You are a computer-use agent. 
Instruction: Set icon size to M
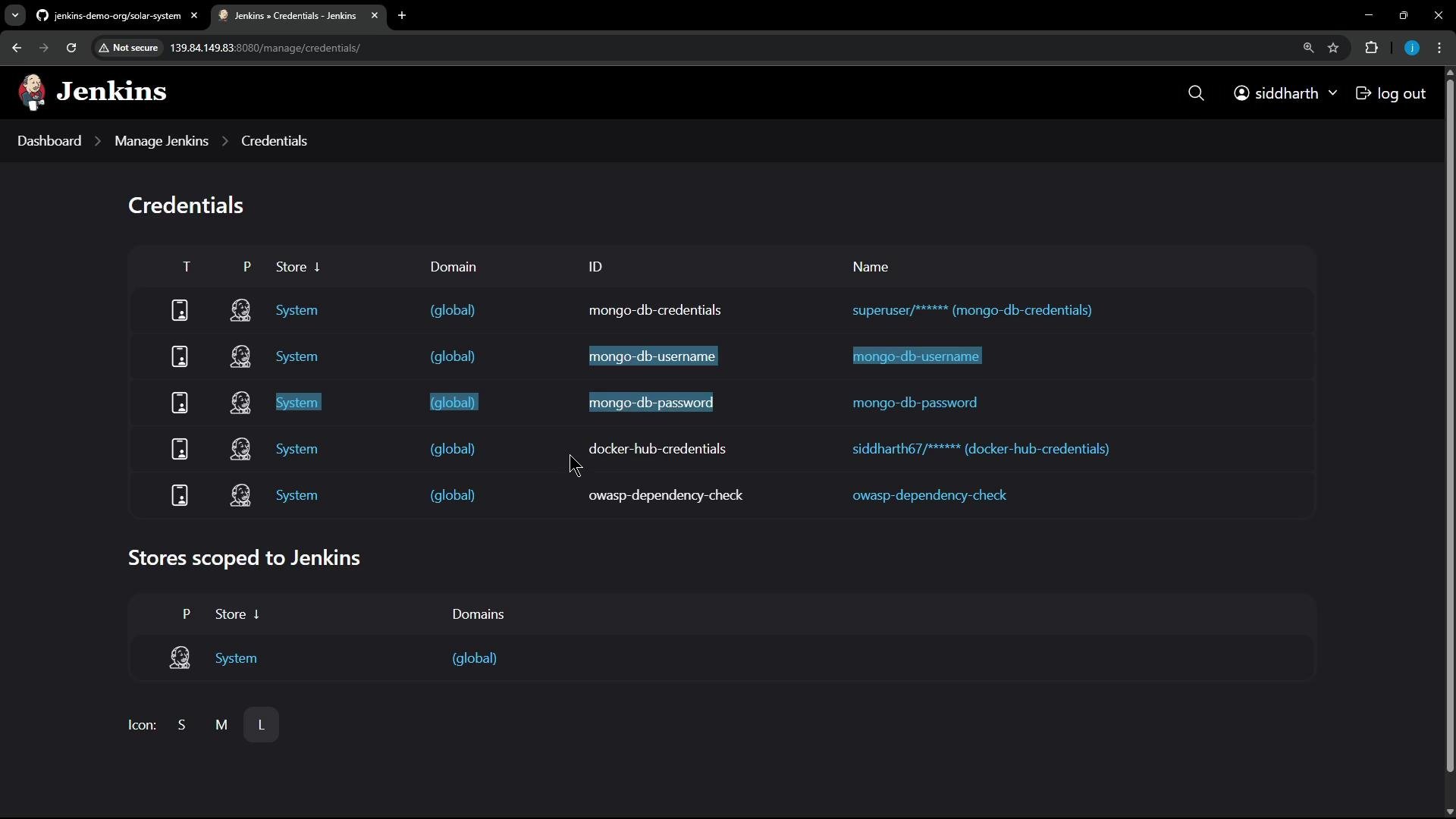(221, 725)
